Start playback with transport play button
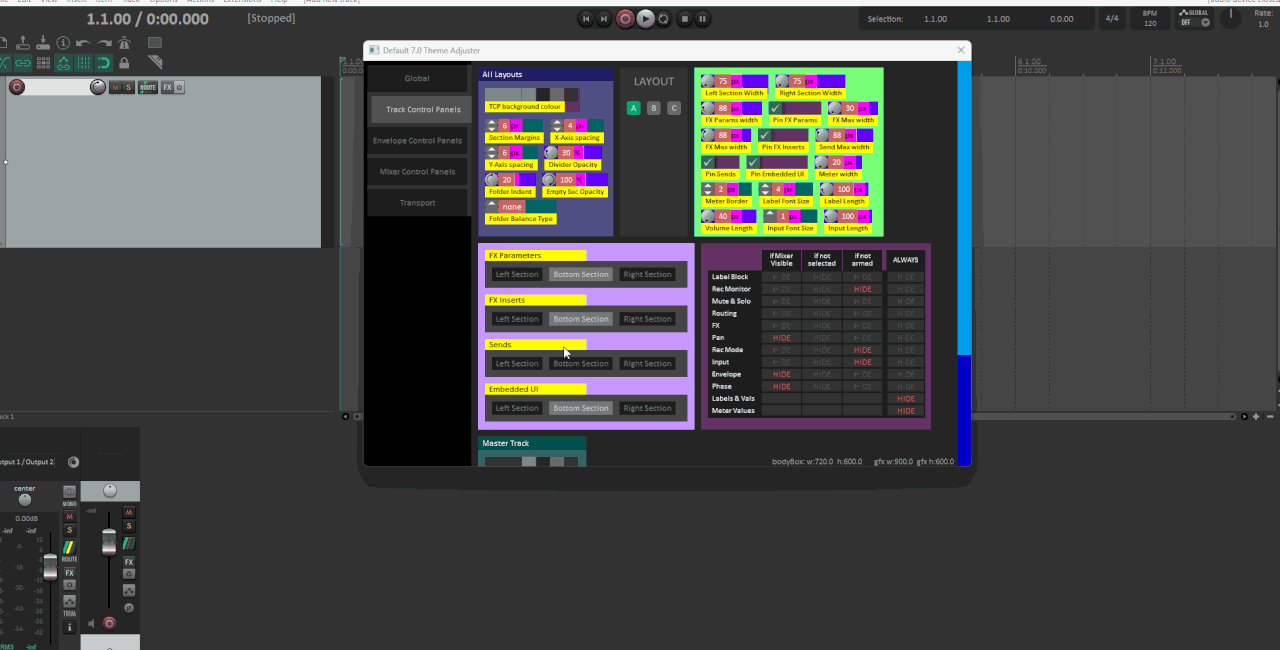The image size is (1280, 650). tap(645, 18)
